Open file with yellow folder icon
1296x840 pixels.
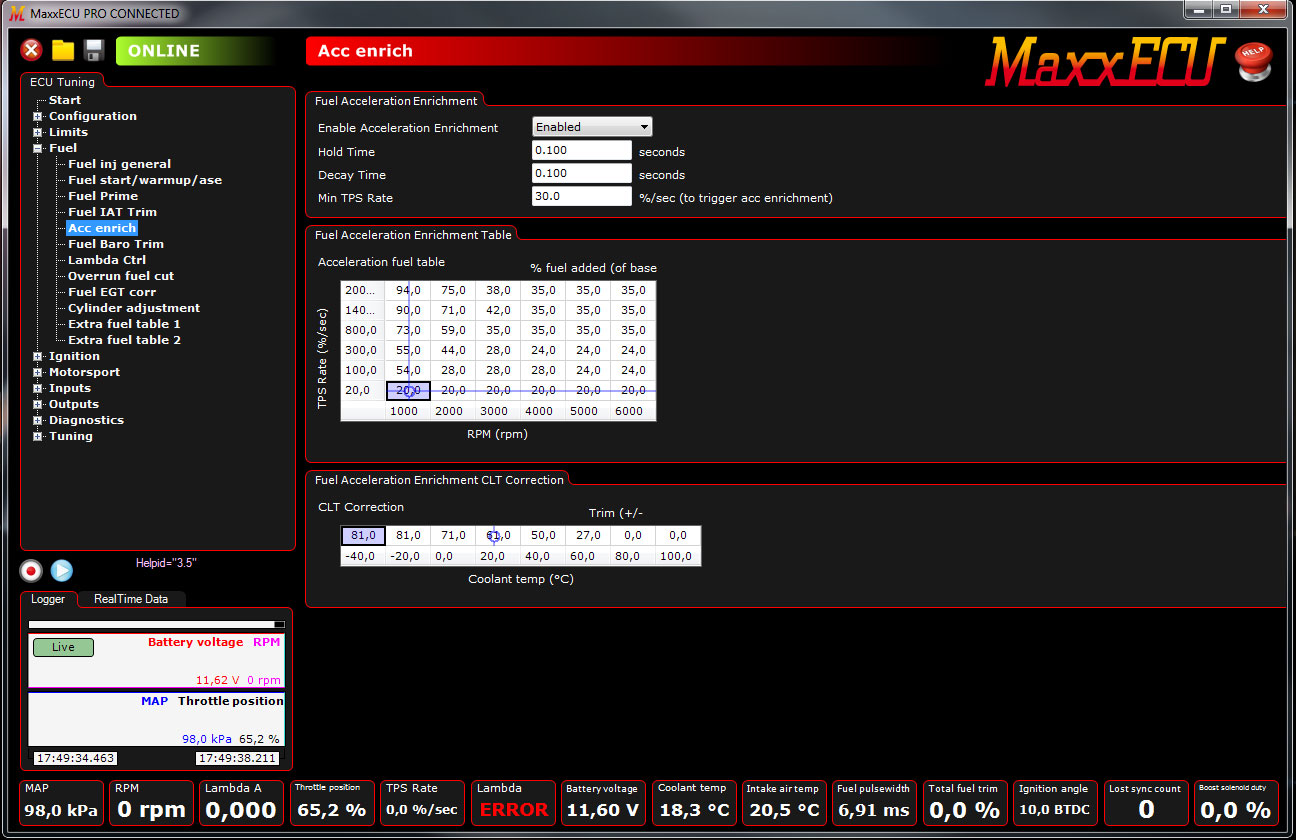pos(63,50)
